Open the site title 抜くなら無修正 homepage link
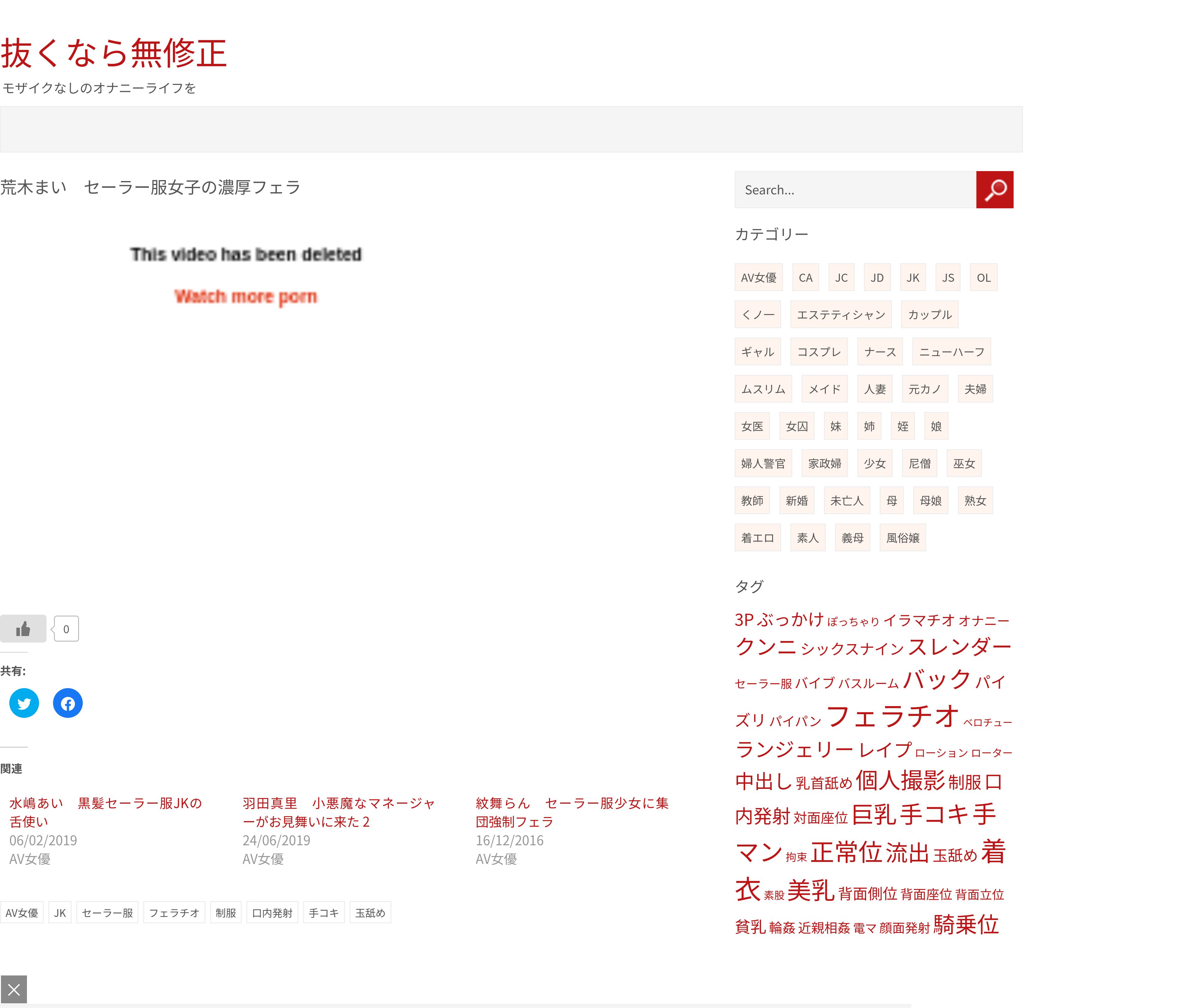Screen dimensions: 1194x1008 coord(114,53)
